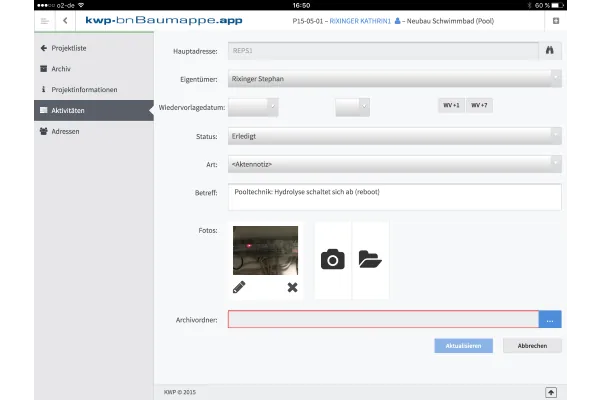600x400 pixels.
Task: Open the hamburger menu in header
Action: 44,20
